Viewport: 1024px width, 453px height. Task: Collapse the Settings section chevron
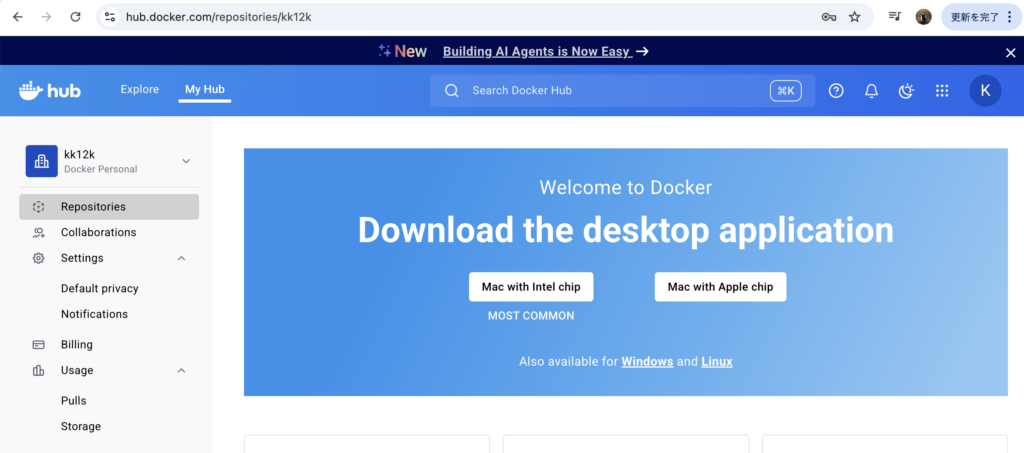(x=182, y=258)
